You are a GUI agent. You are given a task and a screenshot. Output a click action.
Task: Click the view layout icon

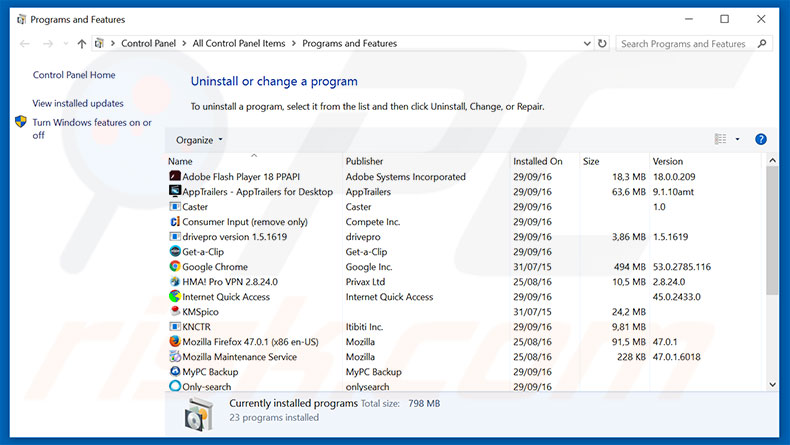pos(720,139)
